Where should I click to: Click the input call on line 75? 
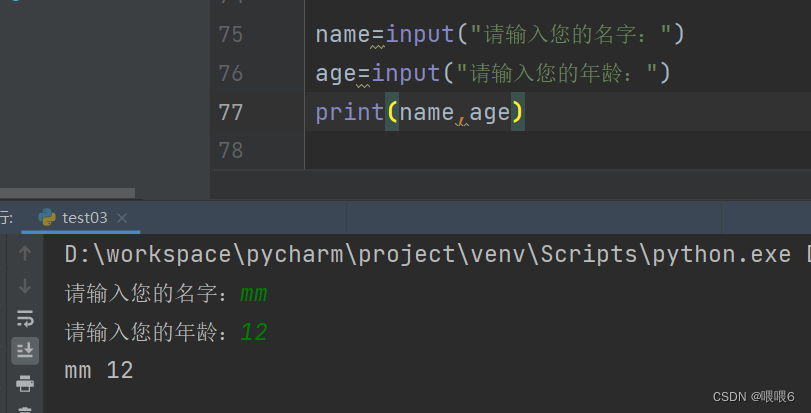click(x=420, y=35)
